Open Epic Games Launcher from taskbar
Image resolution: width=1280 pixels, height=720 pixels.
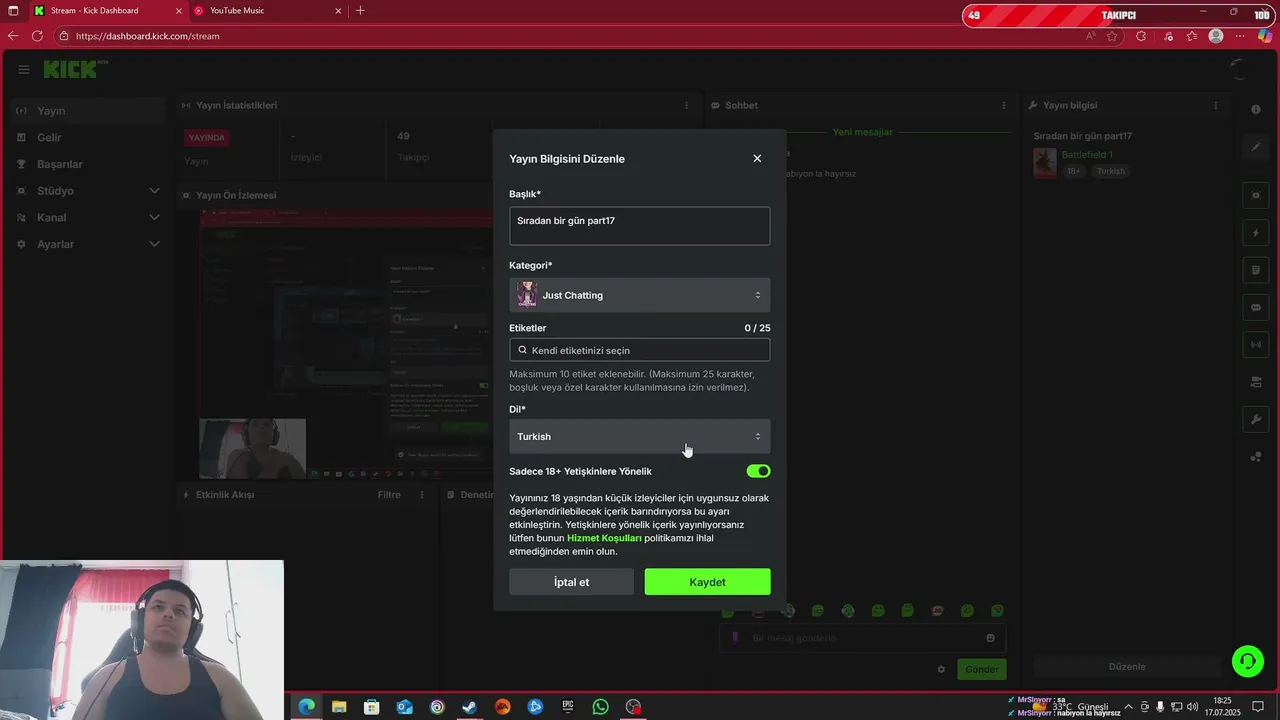(x=567, y=707)
